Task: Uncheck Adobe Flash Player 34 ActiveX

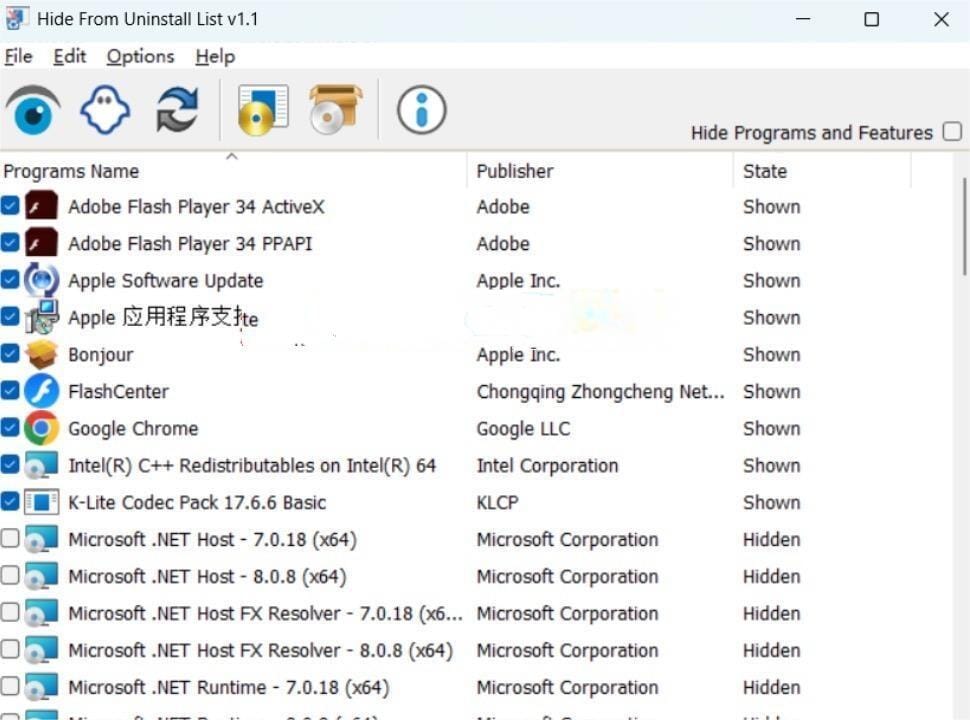Action: (10, 206)
